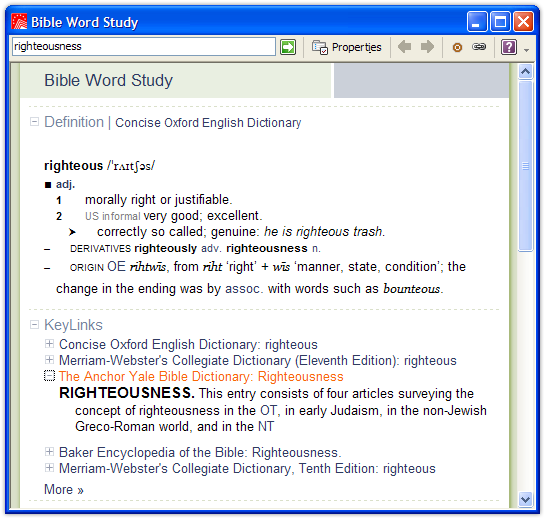Click the Bible Word Study title bar app icon
This screenshot has width=545, height=519.
tap(19, 22)
